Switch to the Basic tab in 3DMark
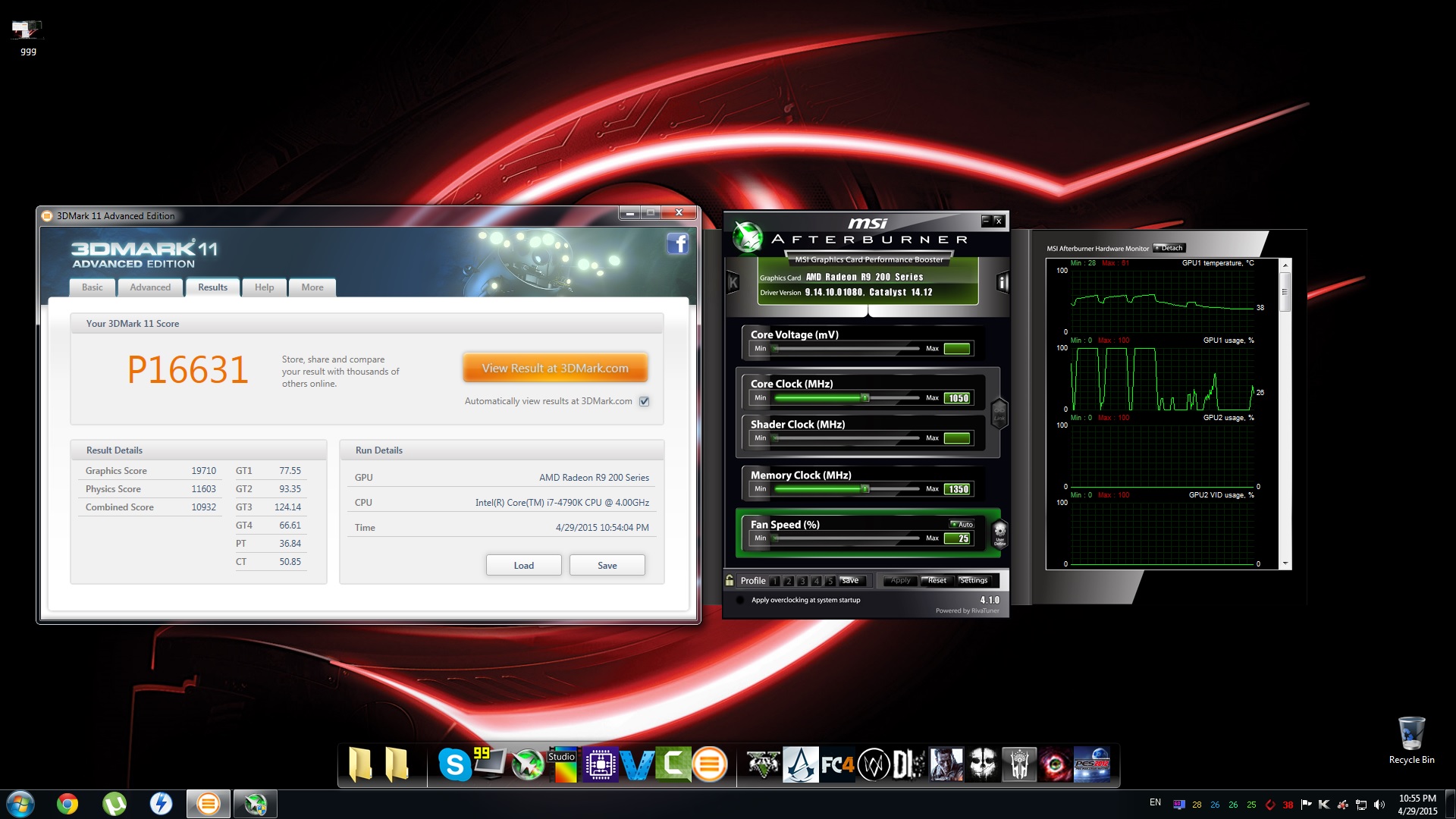Screen dimensions: 1456x819 (93, 287)
